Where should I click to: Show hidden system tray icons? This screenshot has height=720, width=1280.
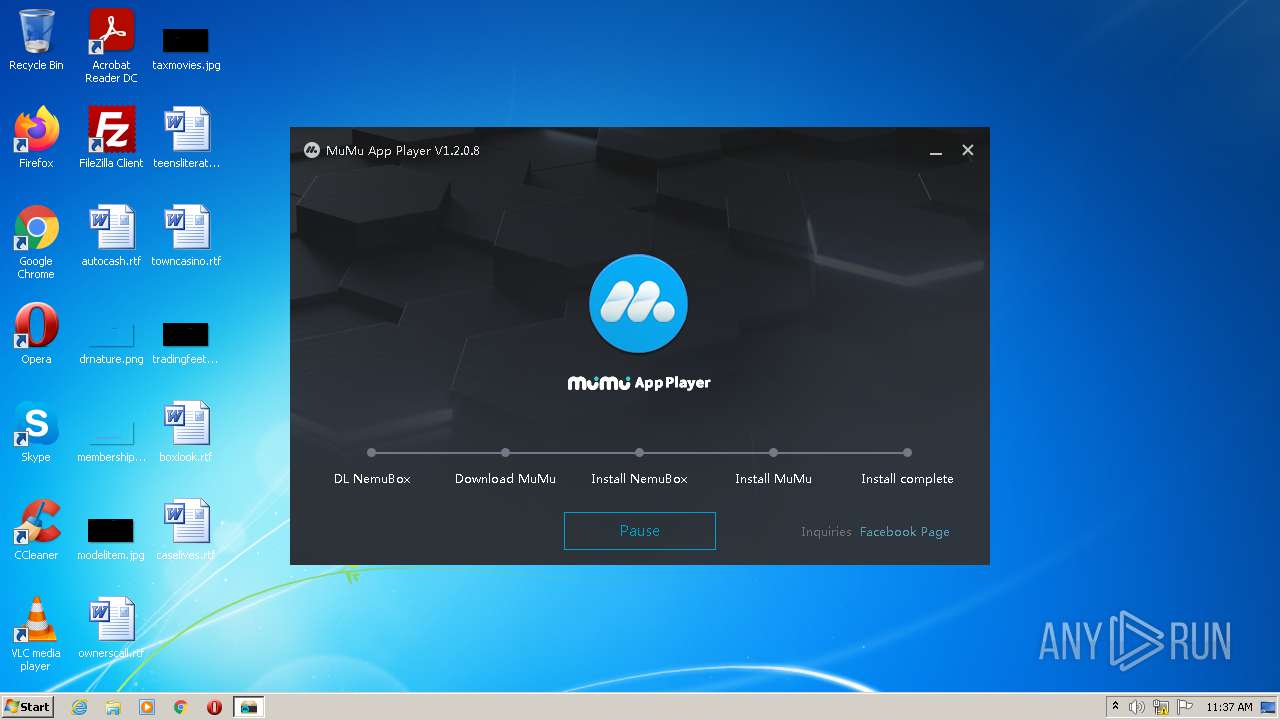[1116, 707]
